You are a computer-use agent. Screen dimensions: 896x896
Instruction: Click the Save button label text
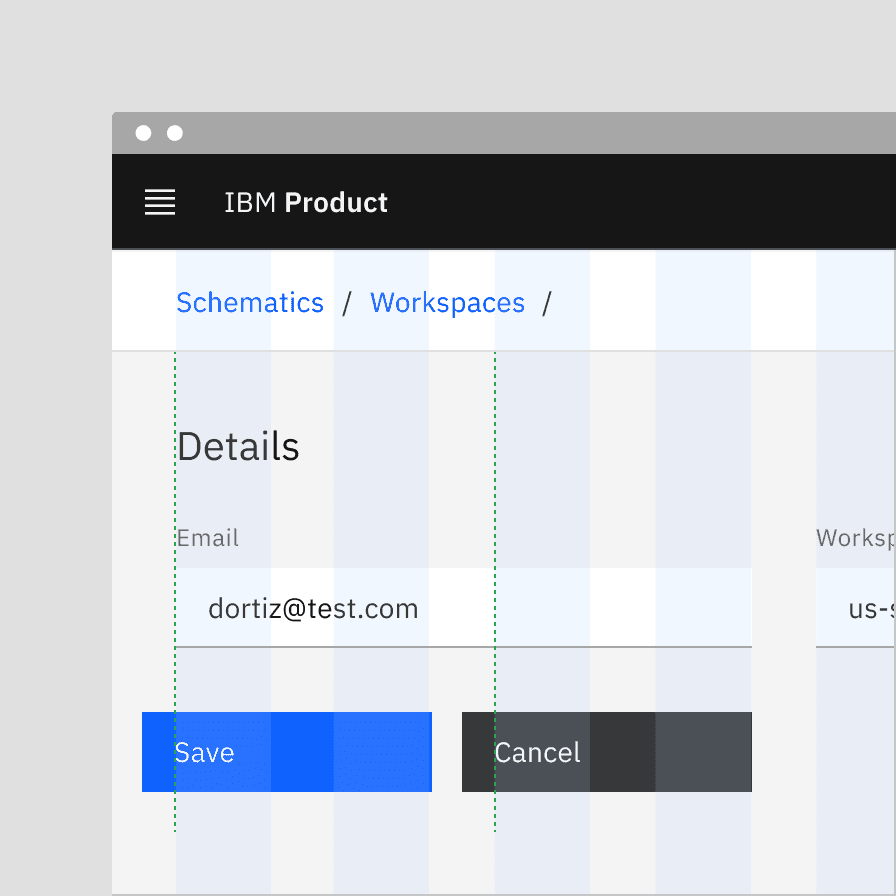coord(204,752)
